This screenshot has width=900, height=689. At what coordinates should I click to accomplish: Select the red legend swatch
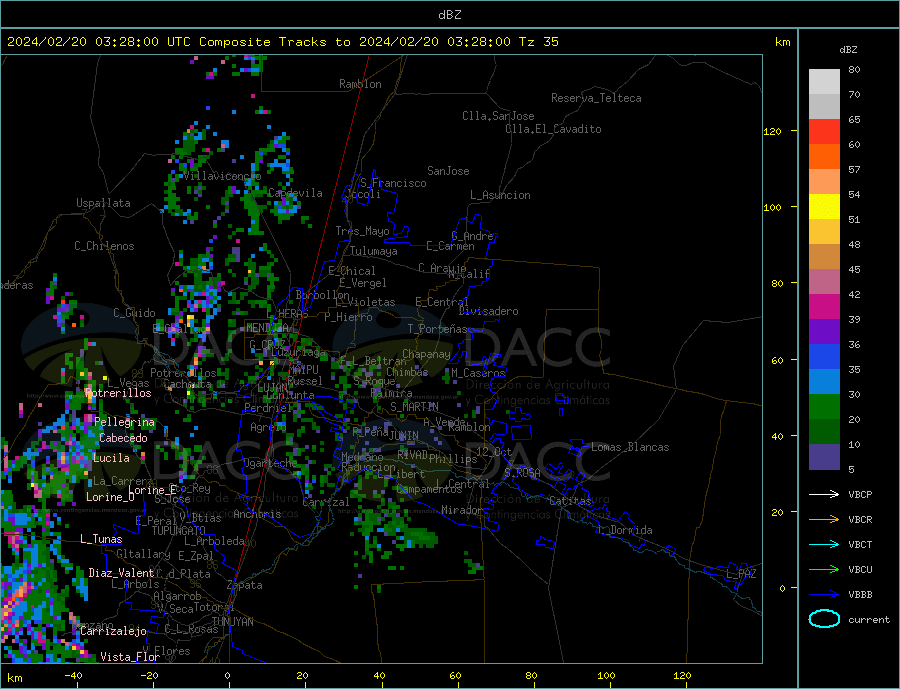coord(824,131)
